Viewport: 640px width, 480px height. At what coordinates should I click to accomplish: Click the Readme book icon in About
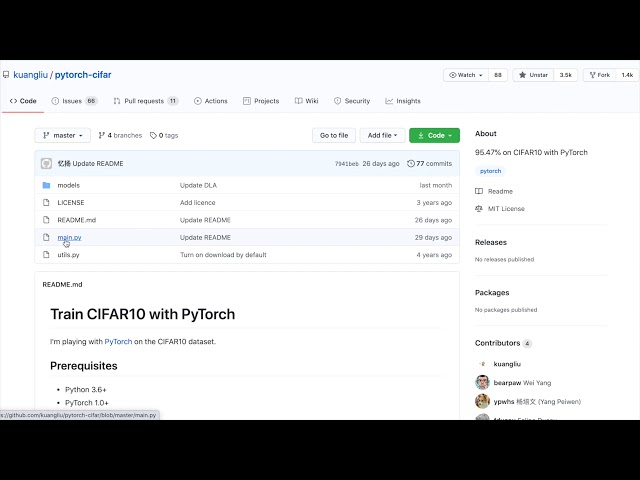(479, 191)
